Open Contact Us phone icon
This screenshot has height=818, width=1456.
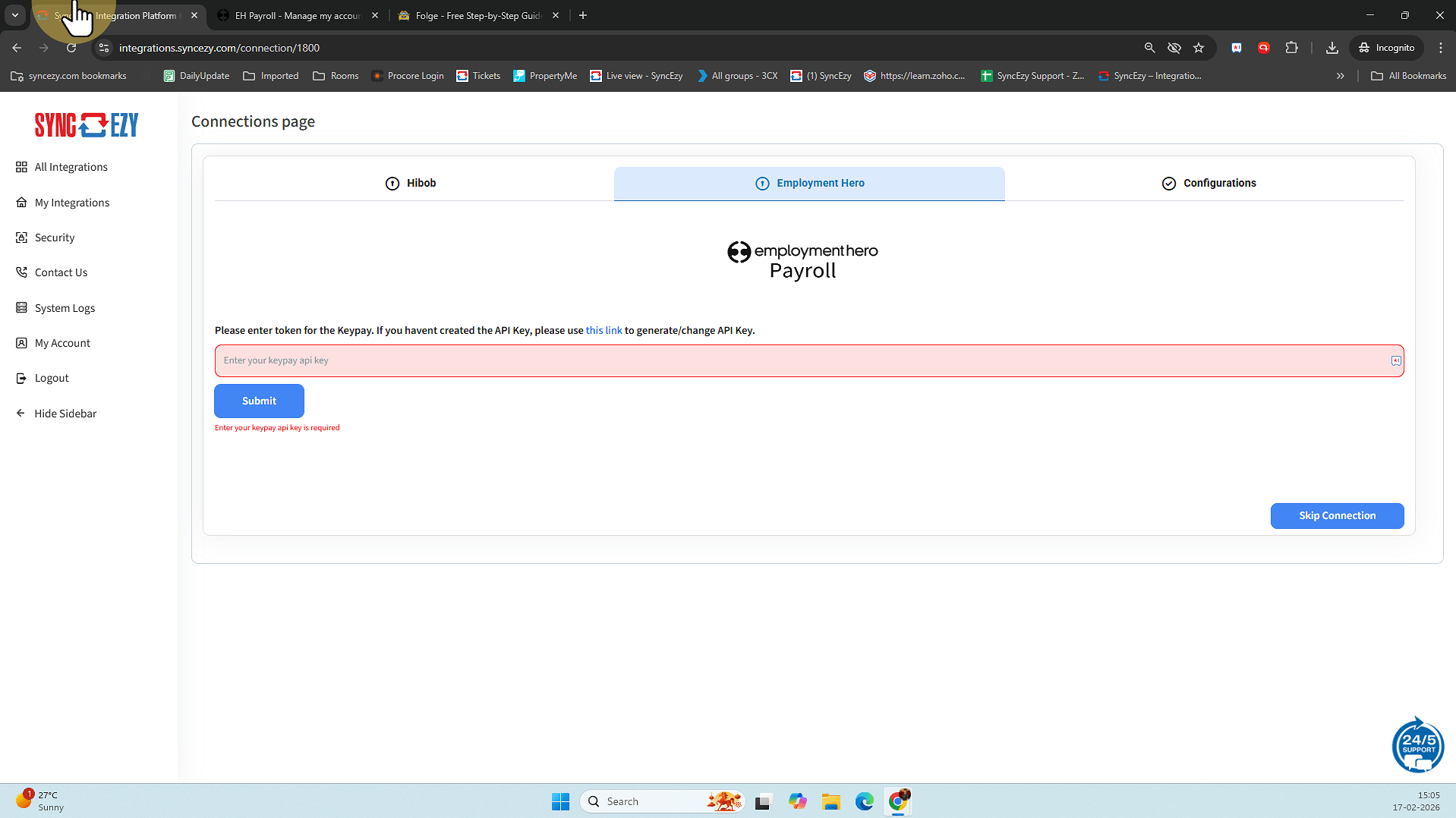pos(21,272)
